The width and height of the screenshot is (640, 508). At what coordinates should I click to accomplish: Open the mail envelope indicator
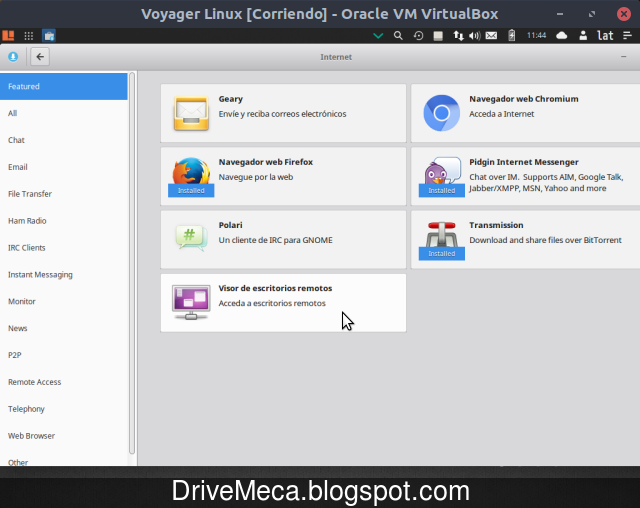491,36
